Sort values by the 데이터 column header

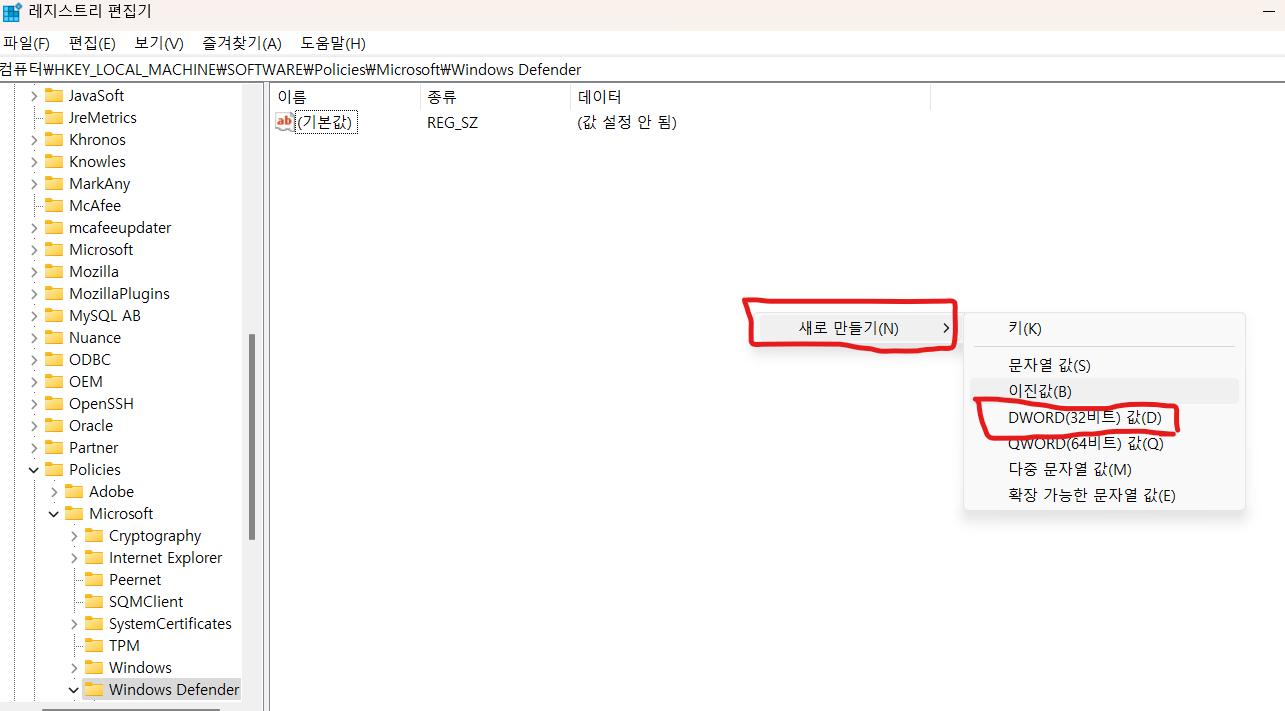click(x=750, y=97)
